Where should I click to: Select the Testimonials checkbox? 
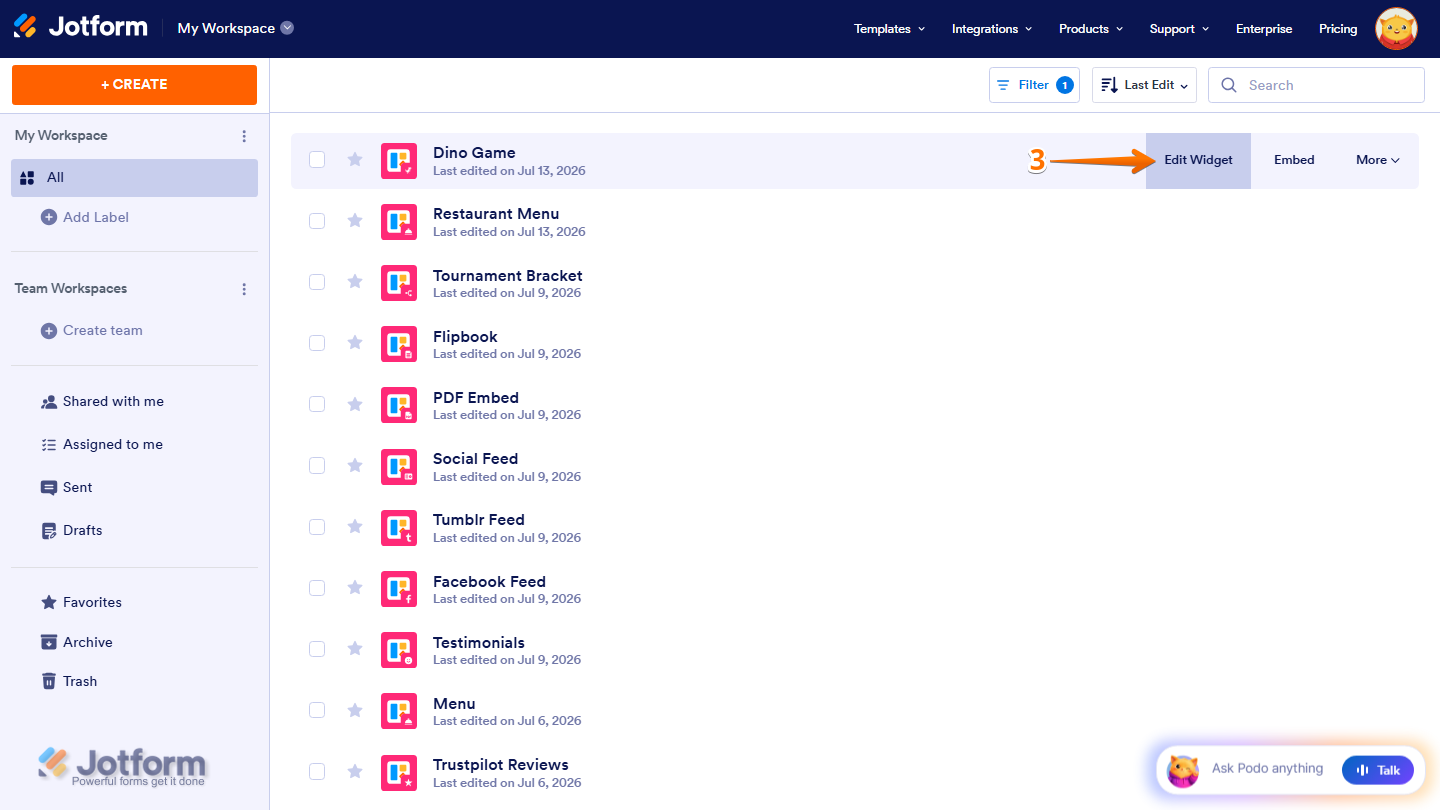coord(317,649)
